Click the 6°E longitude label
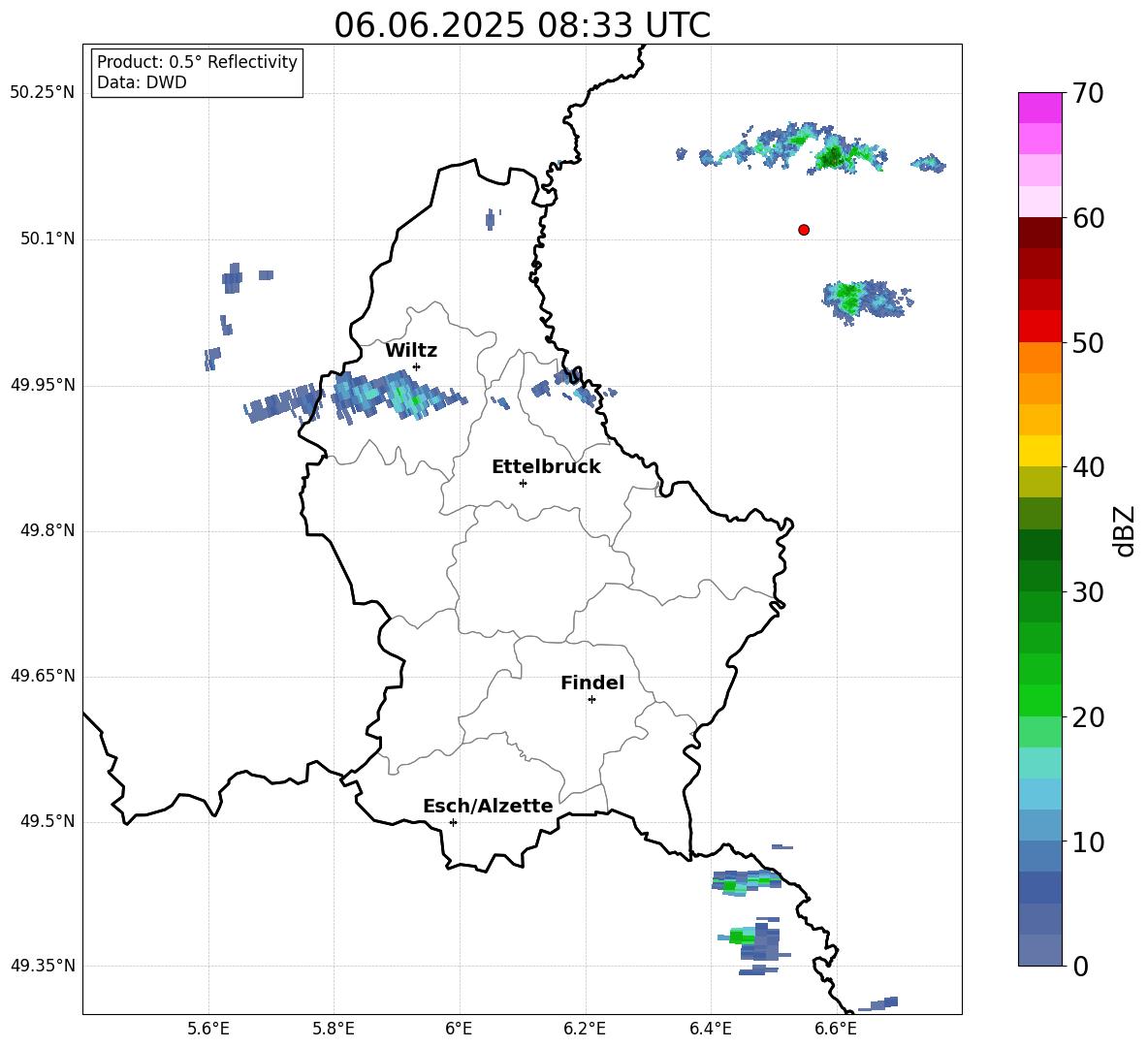 (460, 1029)
